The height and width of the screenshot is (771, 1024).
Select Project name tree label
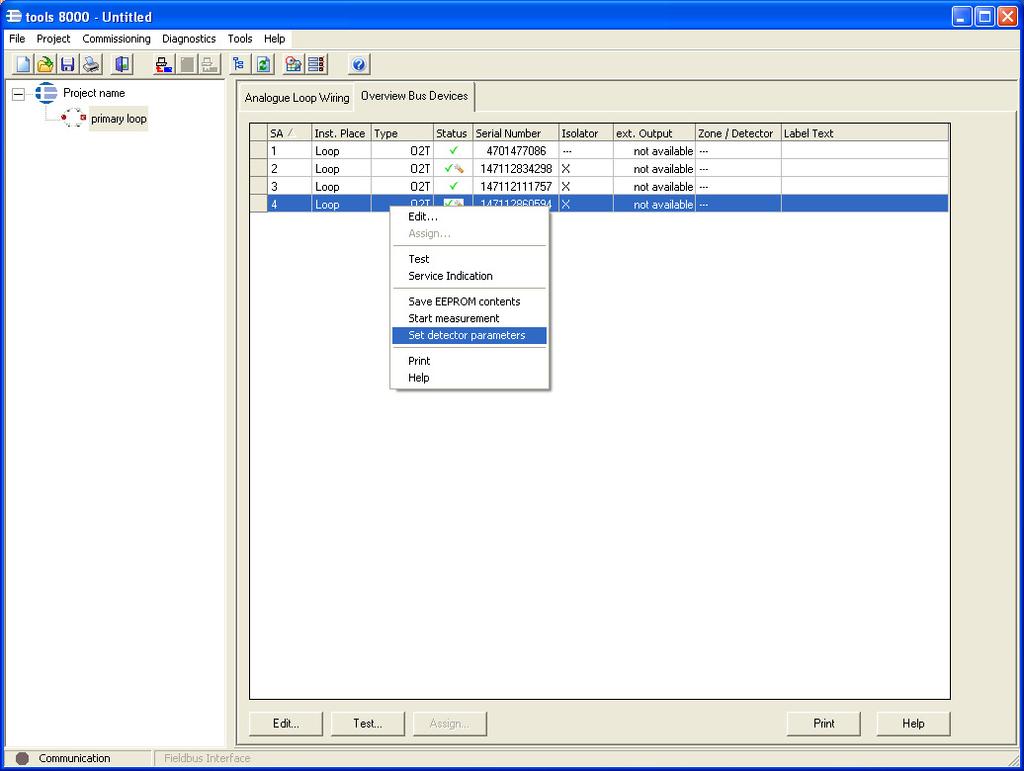[x=94, y=93]
